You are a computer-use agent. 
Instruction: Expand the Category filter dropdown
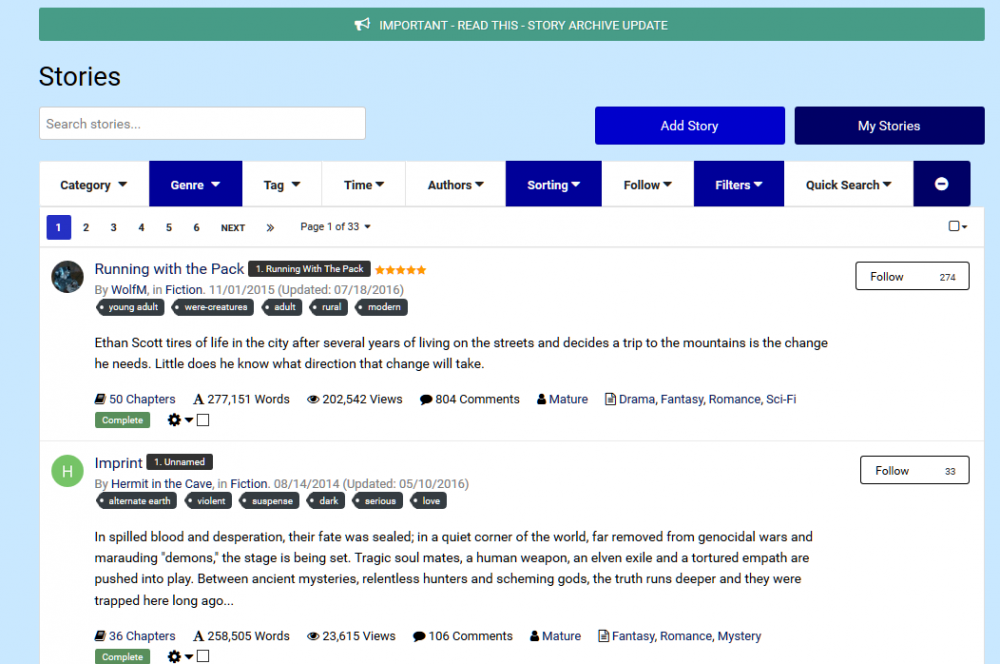coord(94,185)
